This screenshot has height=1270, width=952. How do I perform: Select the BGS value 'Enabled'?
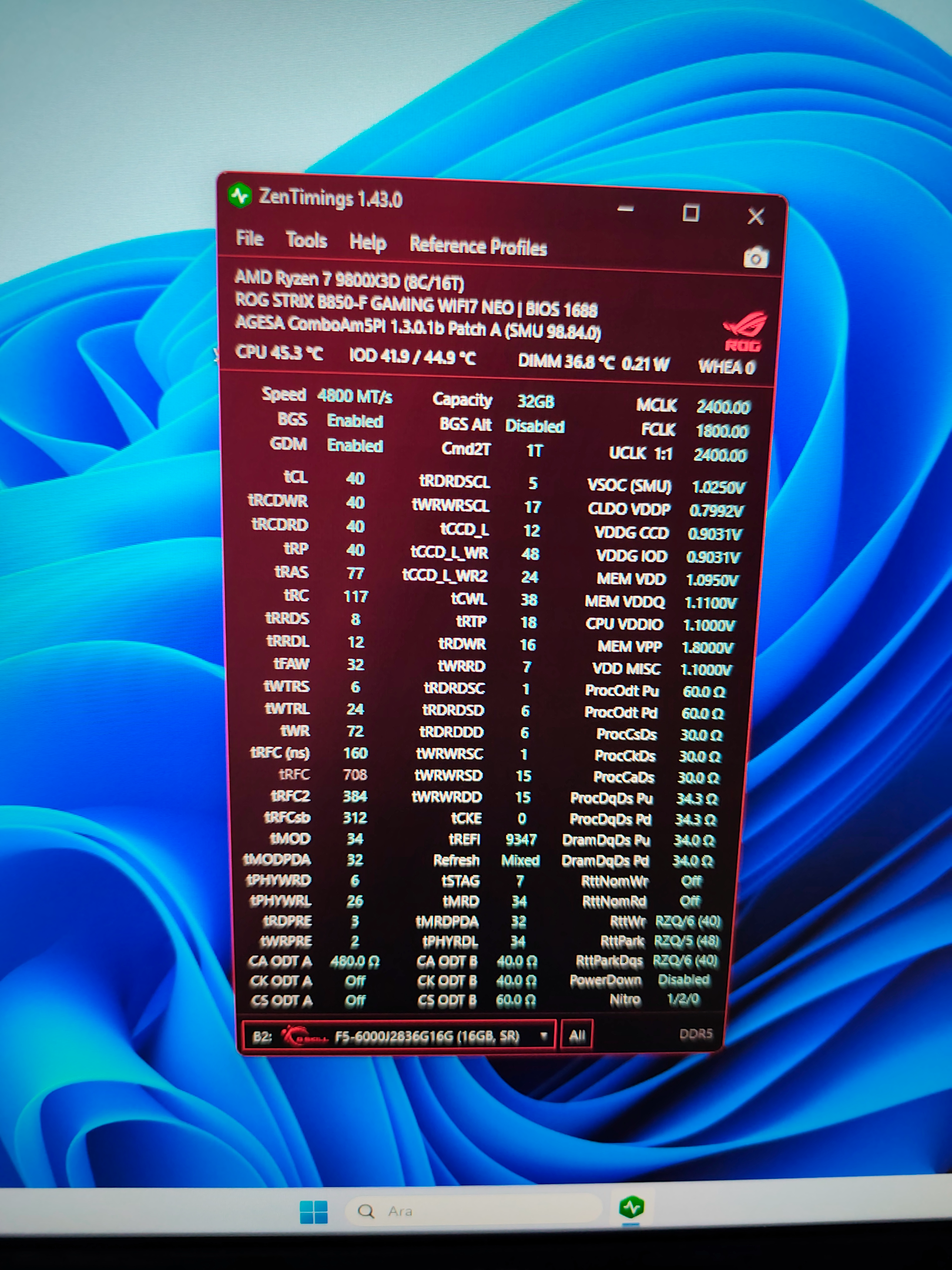355,421
